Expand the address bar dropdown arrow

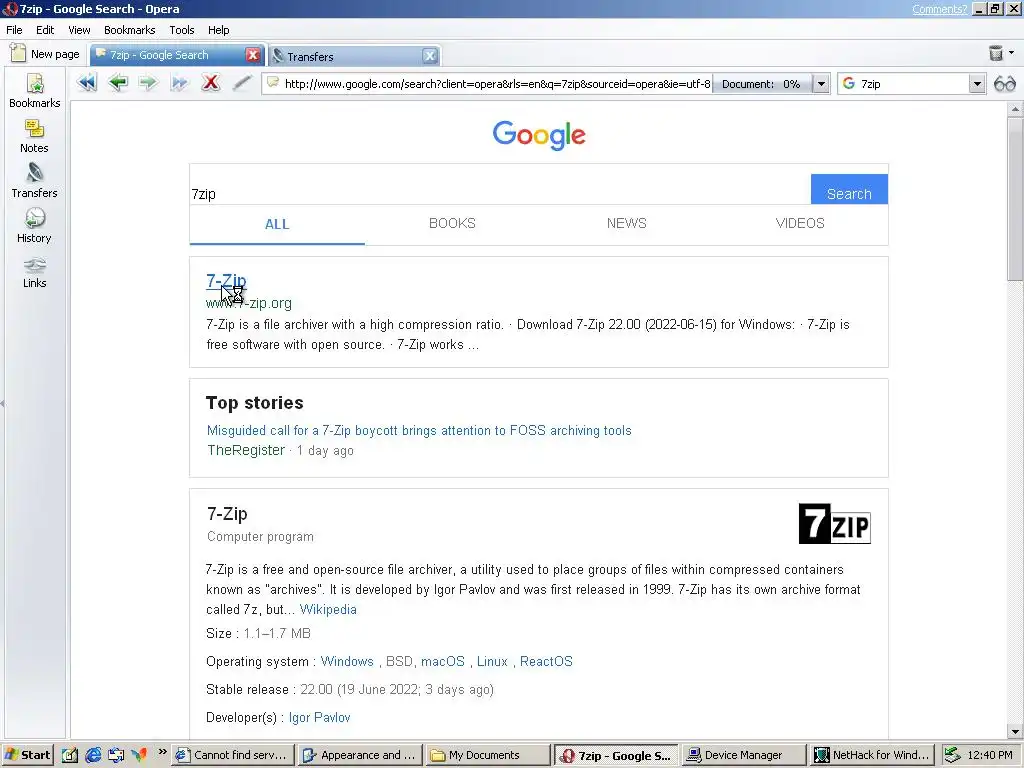[x=822, y=84]
